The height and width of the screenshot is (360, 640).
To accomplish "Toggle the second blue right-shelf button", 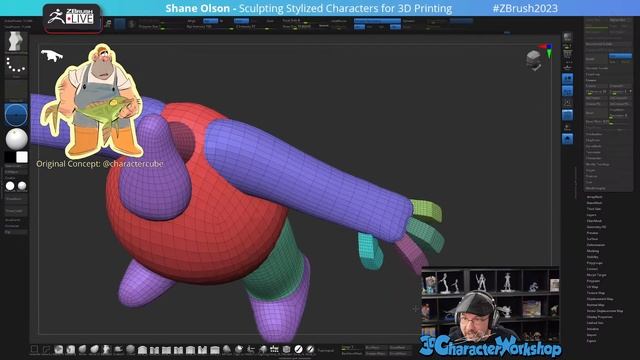I will (x=567, y=91).
